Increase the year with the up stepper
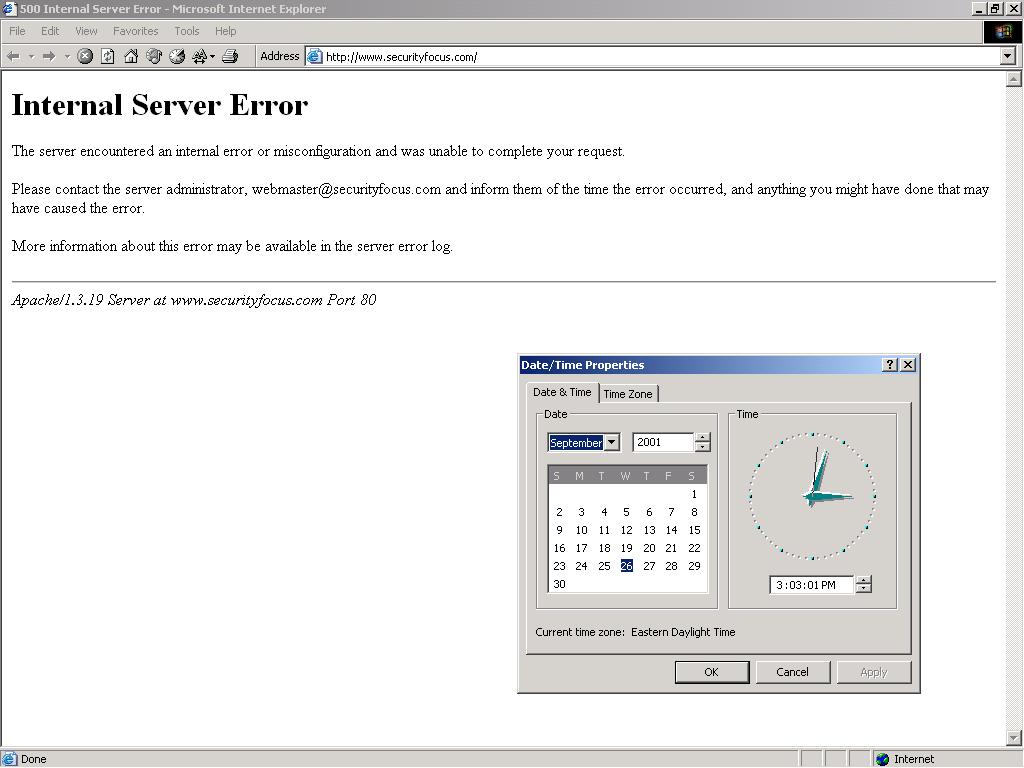1024x768 pixels. pos(703,437)
